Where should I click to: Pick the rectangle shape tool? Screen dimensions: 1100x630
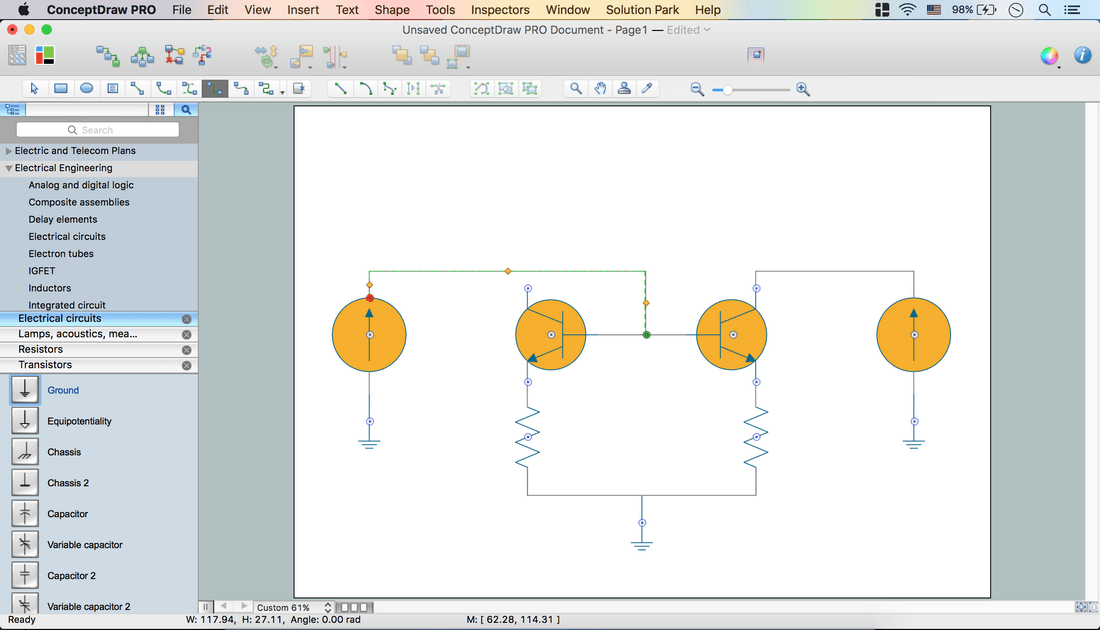61,89
